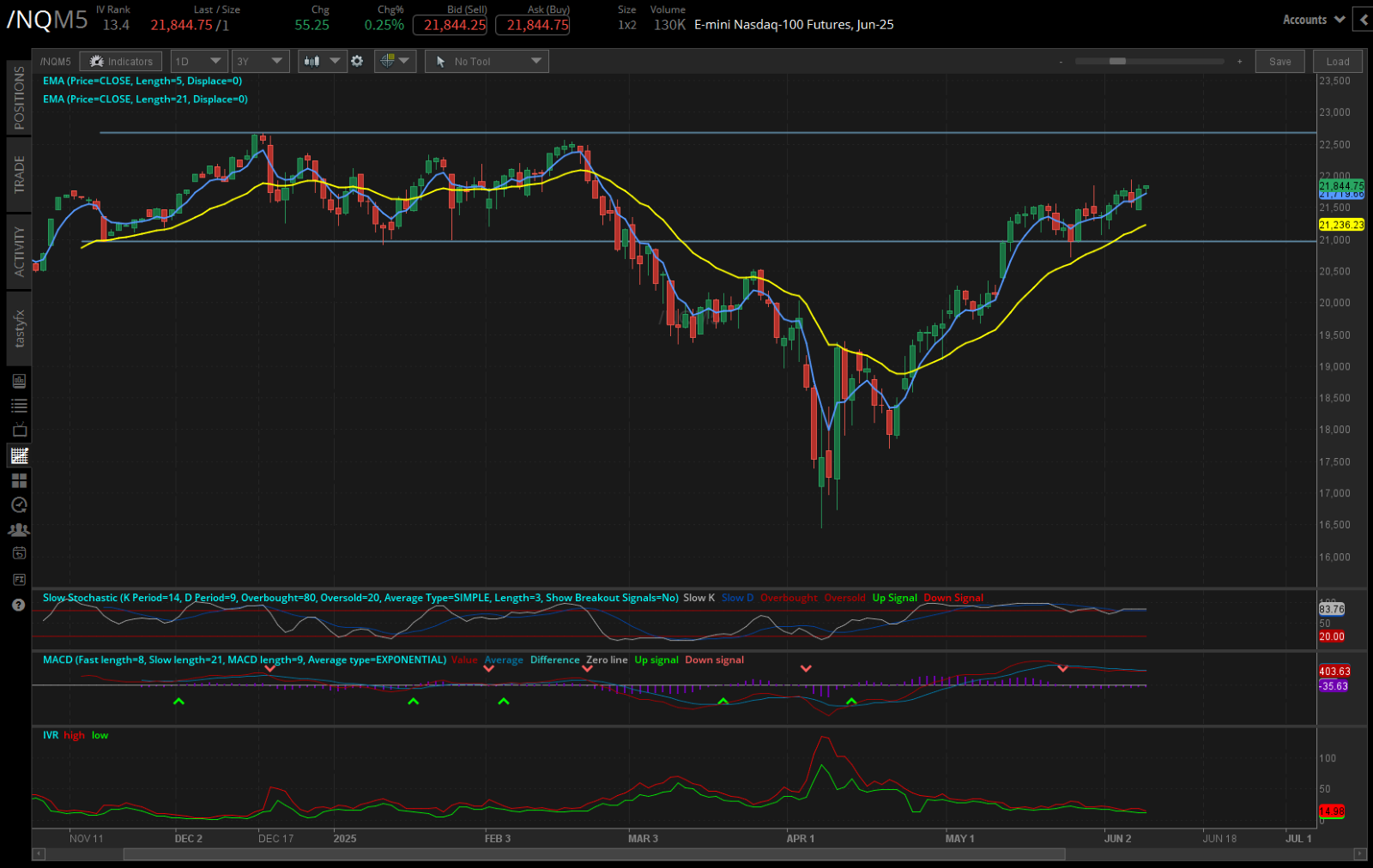Image resolution: width=1373 pixels, height=868 pixels.
Task: Open chart settings via the gear icon
Action: pyautogui.click(x=357, y=61)
